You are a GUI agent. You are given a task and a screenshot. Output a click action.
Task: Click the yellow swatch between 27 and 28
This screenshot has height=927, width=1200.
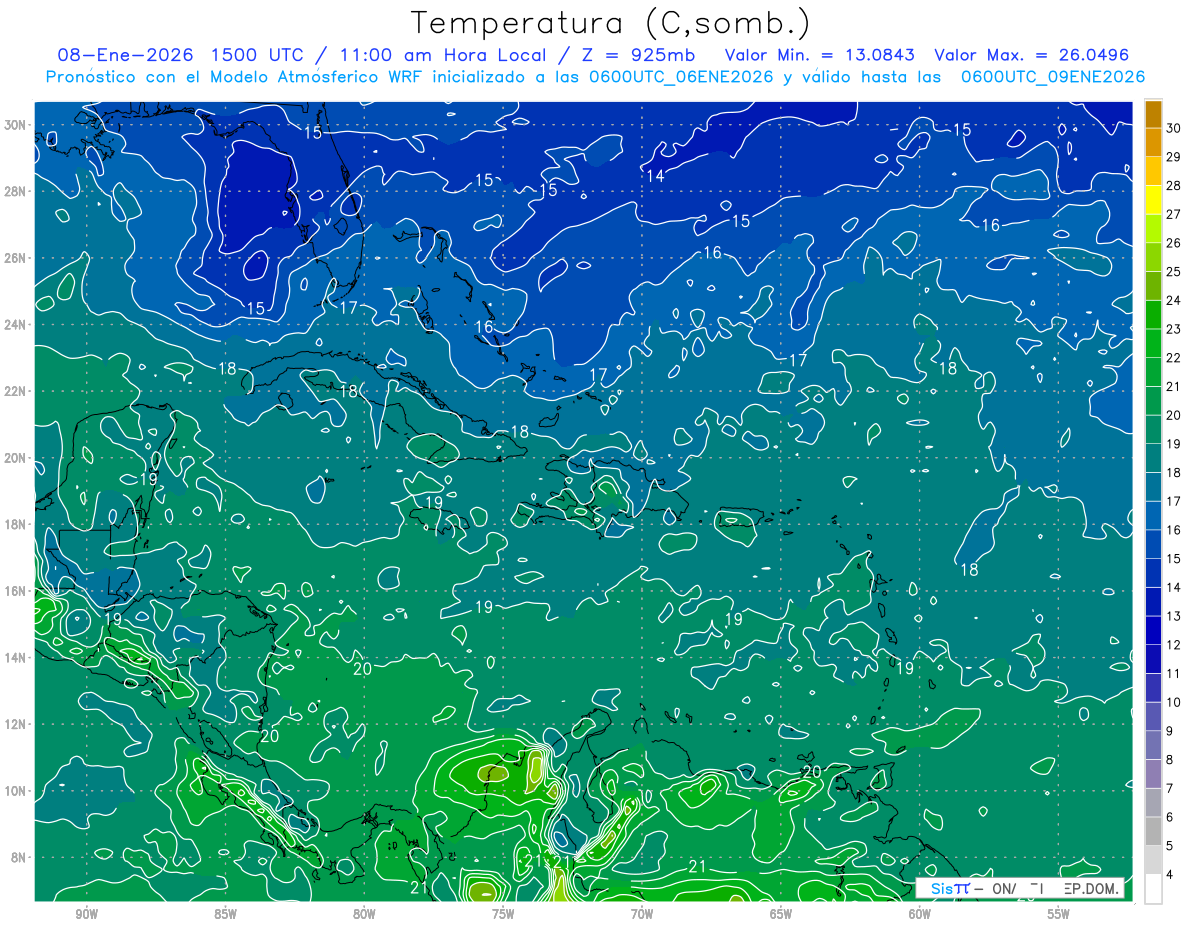click(x=1153, y=200)
